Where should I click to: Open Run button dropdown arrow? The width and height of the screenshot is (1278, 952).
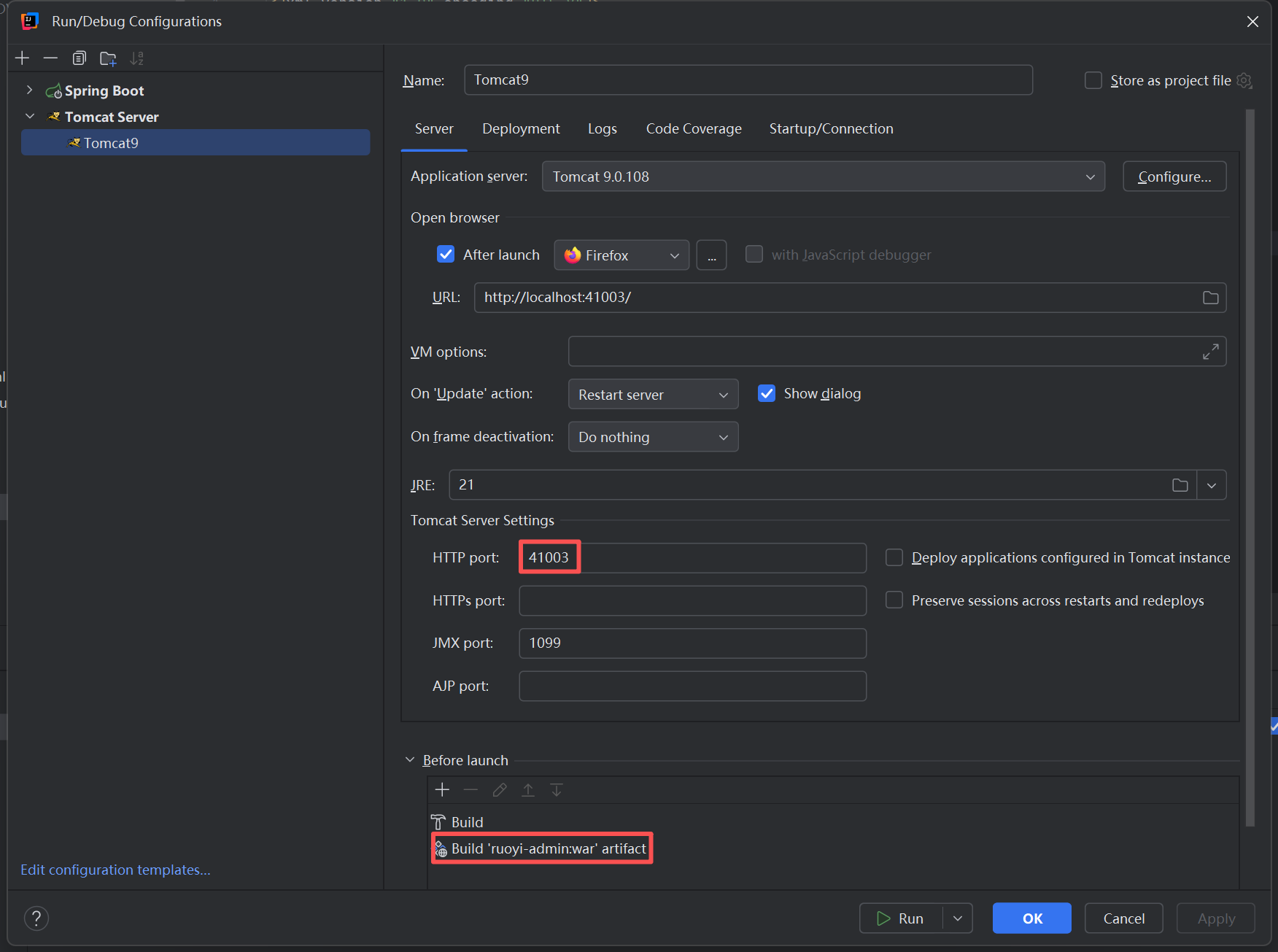(x=958, y=918)
